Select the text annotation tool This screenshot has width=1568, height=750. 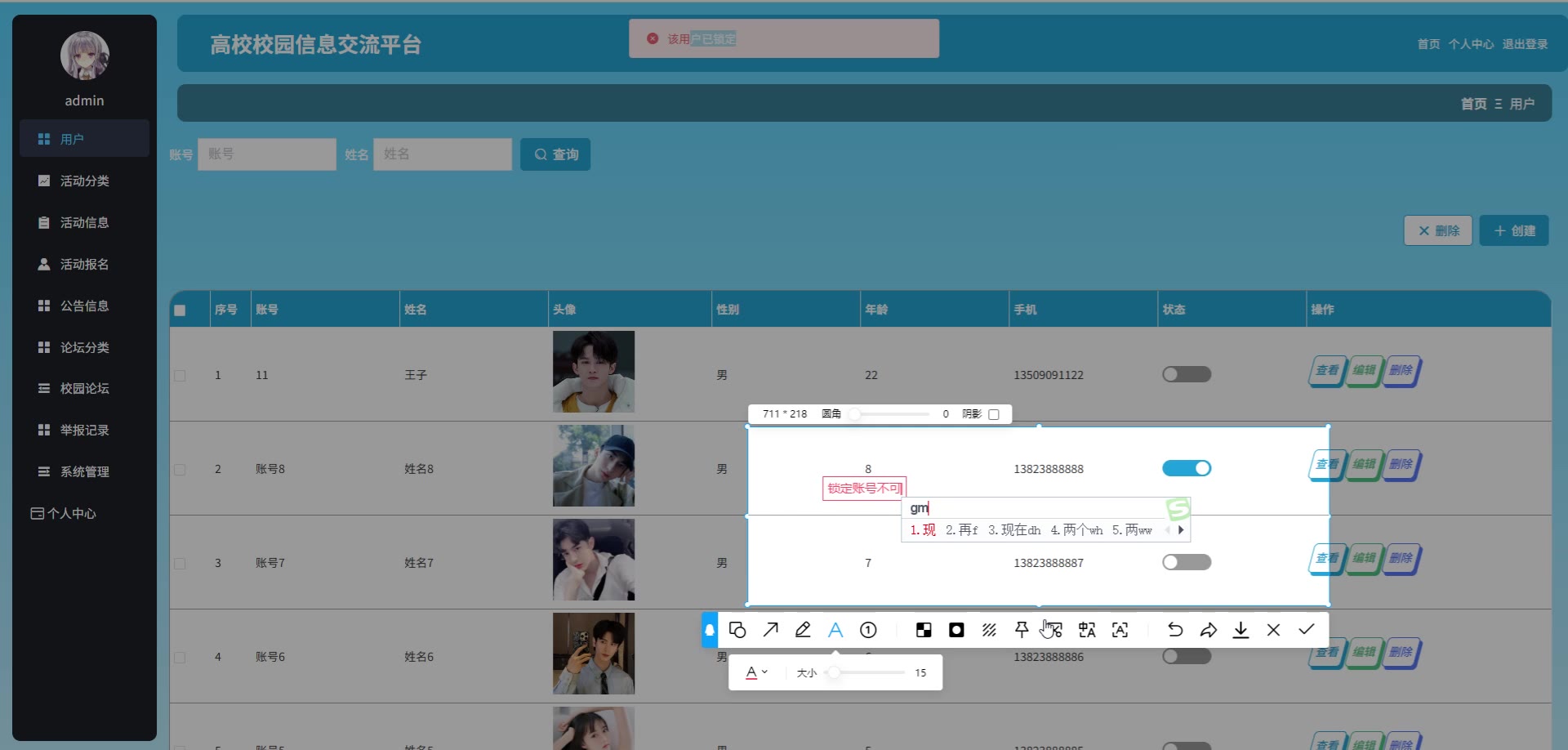pyautogui.click(x=835, y=630)
